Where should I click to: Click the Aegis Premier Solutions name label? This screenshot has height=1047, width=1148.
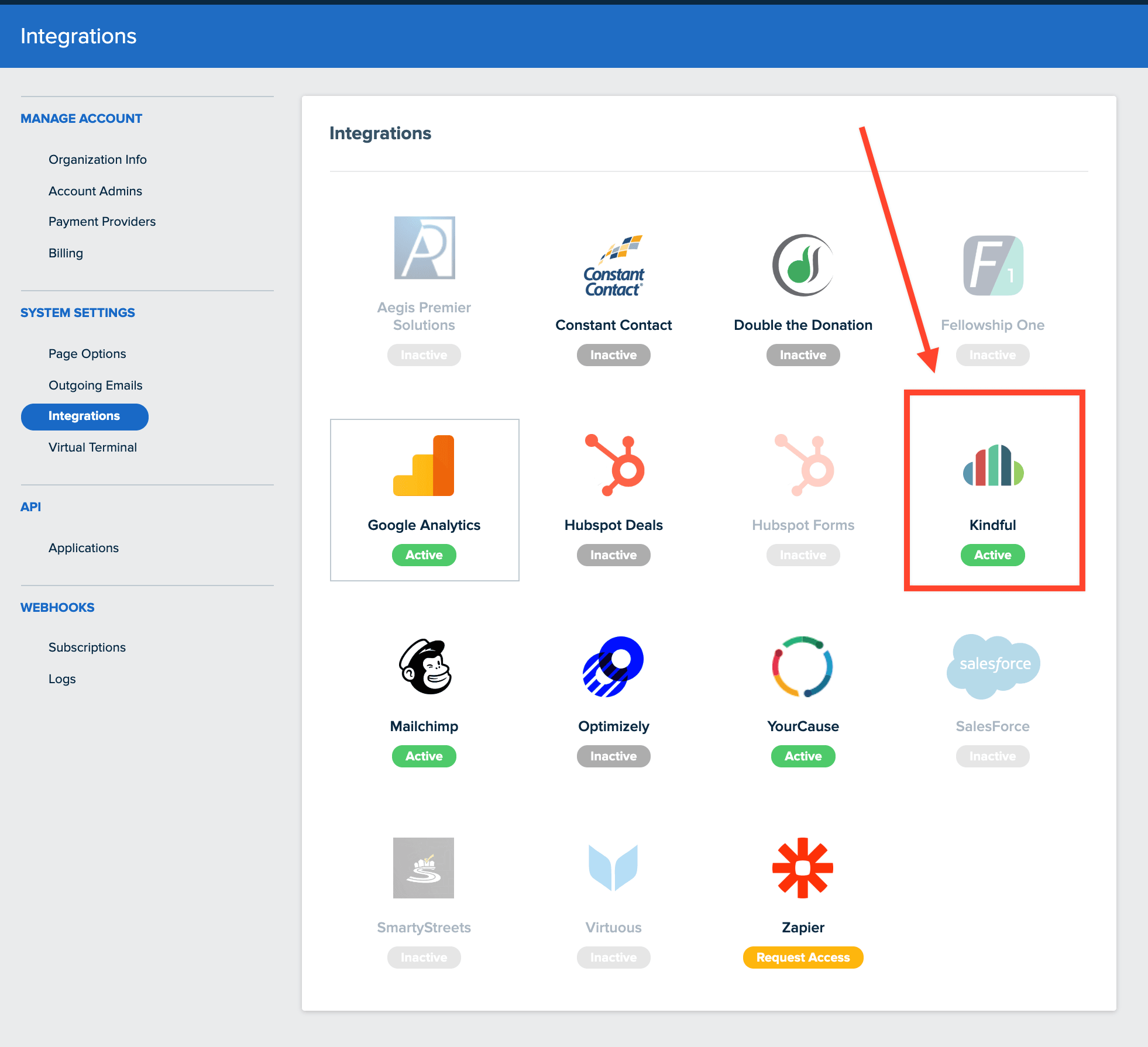point(424,316)
